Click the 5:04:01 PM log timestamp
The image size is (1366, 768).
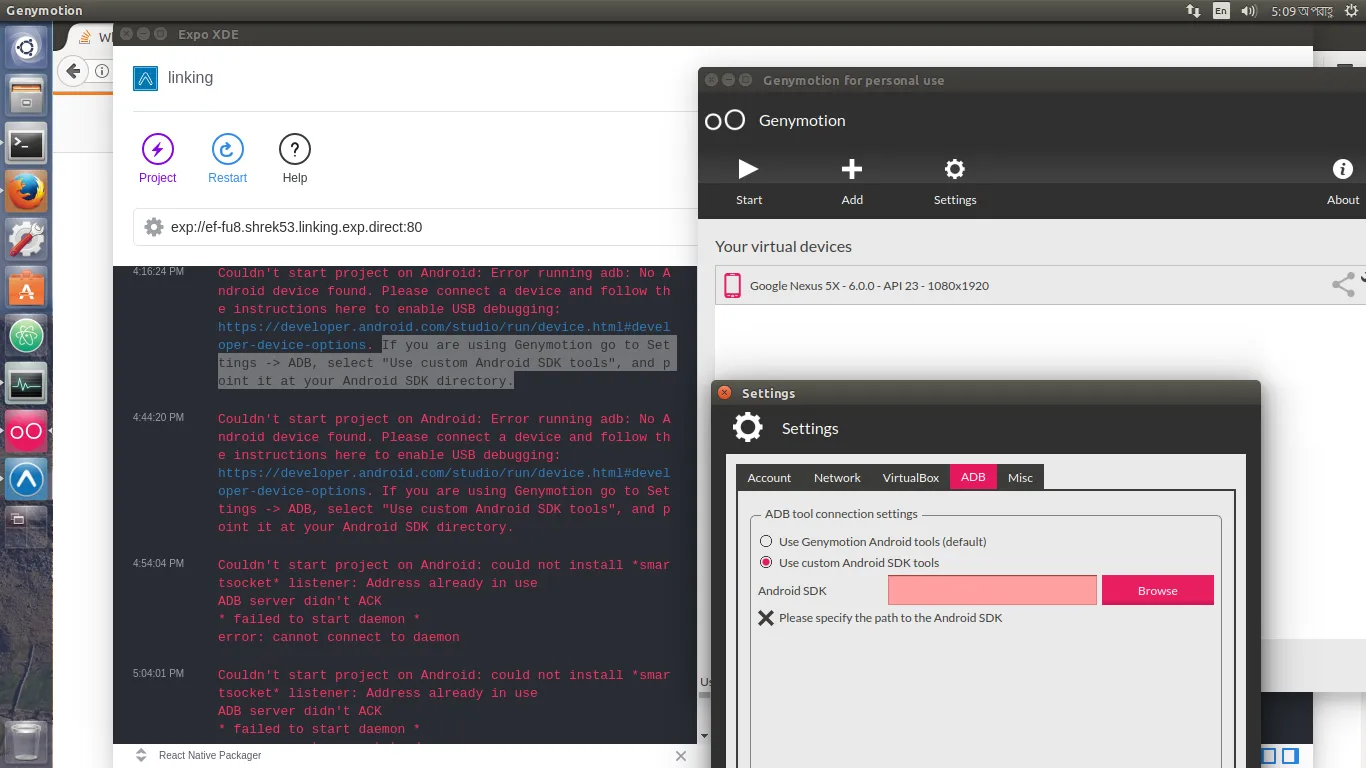click(x=158, y=674)
